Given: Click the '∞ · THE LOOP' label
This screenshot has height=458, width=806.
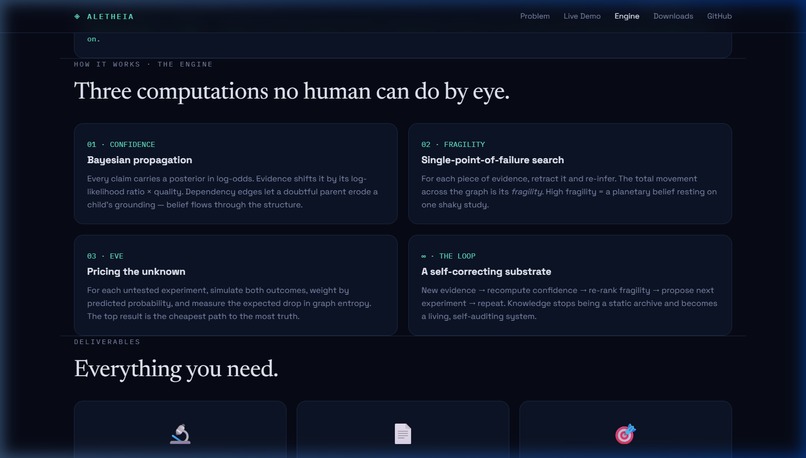Looking at the screenshot, I should 448,256.
